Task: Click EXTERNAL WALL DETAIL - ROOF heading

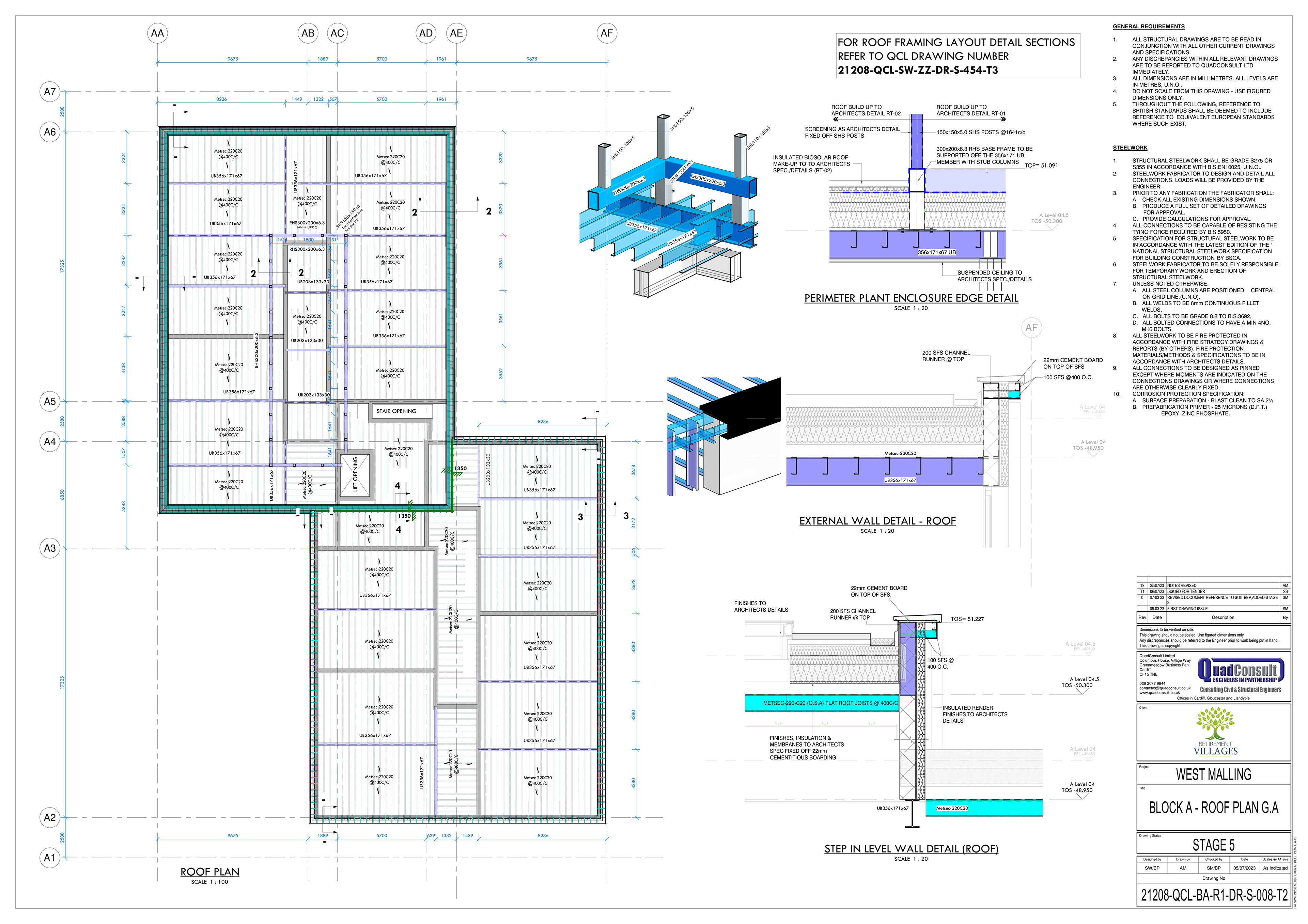Action: 877,521
